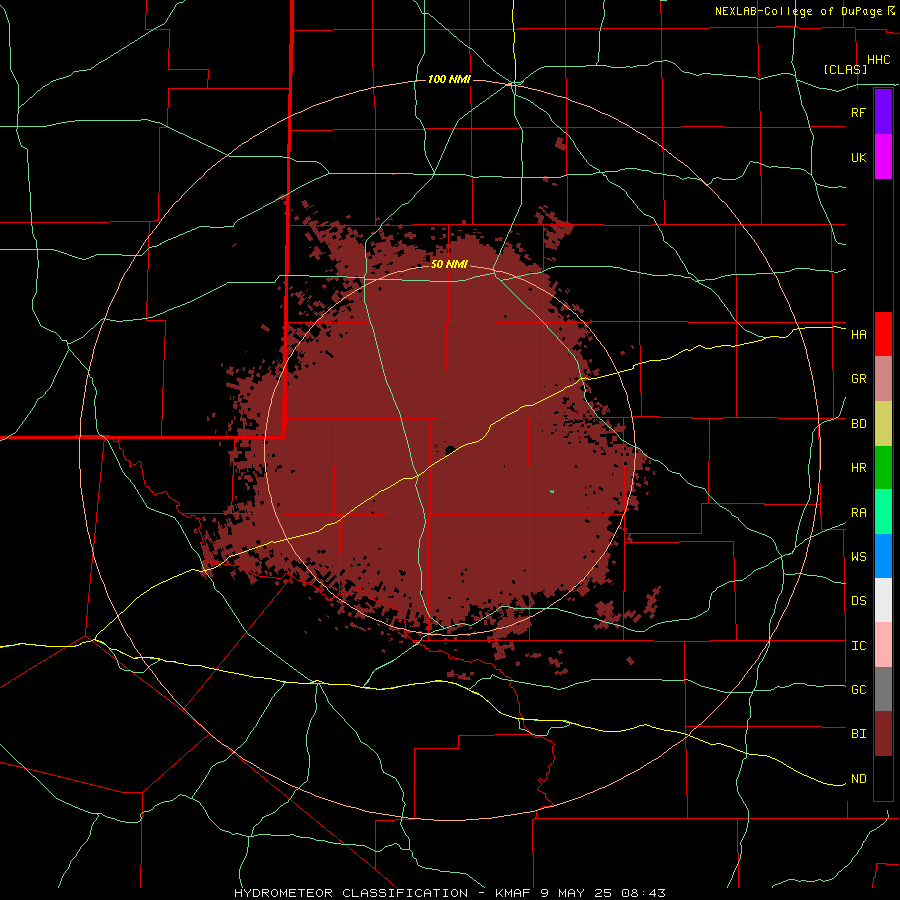Pick the HR green legend swatch
Image resolution: width=900 pixels, height=900 pixels.
coord(883,468)
